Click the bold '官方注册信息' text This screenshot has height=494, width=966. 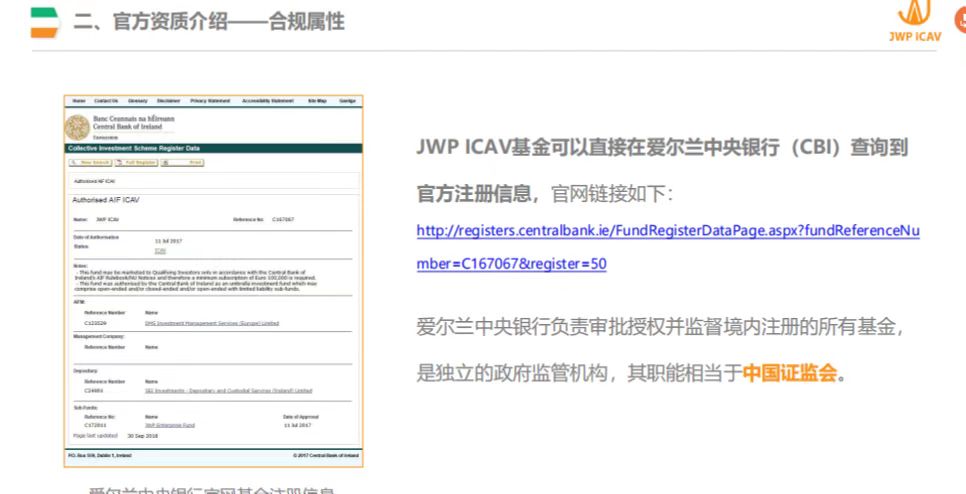click(x=474, y=194)
